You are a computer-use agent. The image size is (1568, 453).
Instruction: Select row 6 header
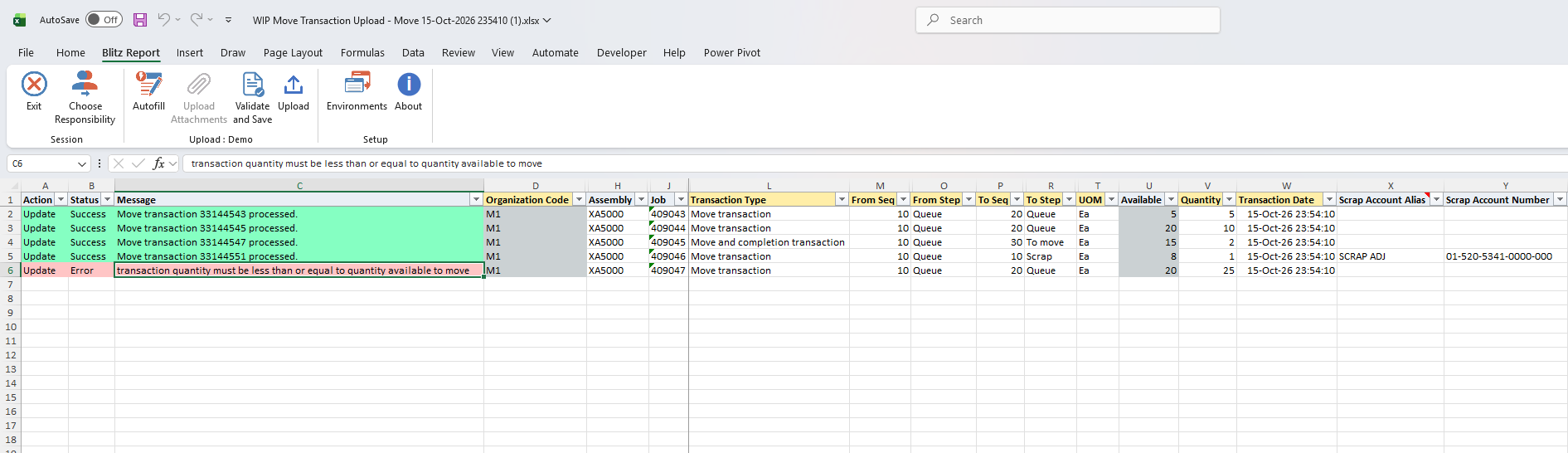tap(10, 270)
